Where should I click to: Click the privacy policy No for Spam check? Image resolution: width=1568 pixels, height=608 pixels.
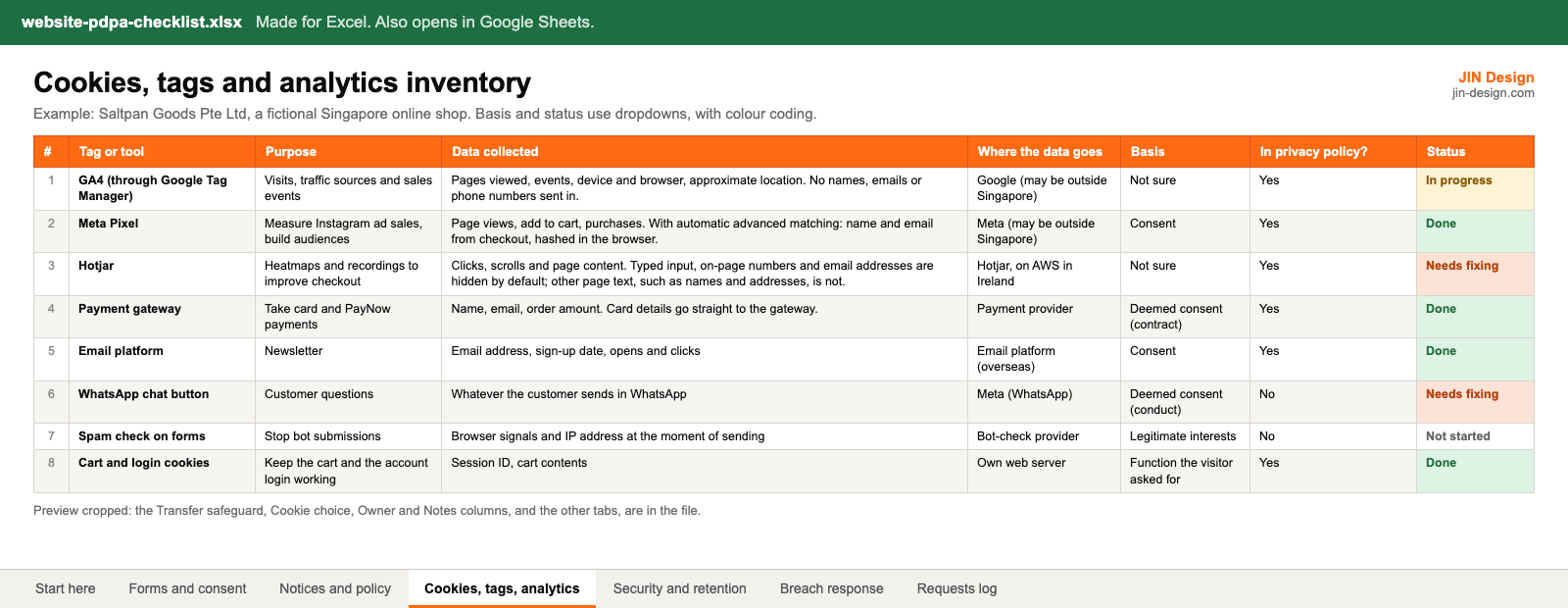click(x=1333, y=436)
